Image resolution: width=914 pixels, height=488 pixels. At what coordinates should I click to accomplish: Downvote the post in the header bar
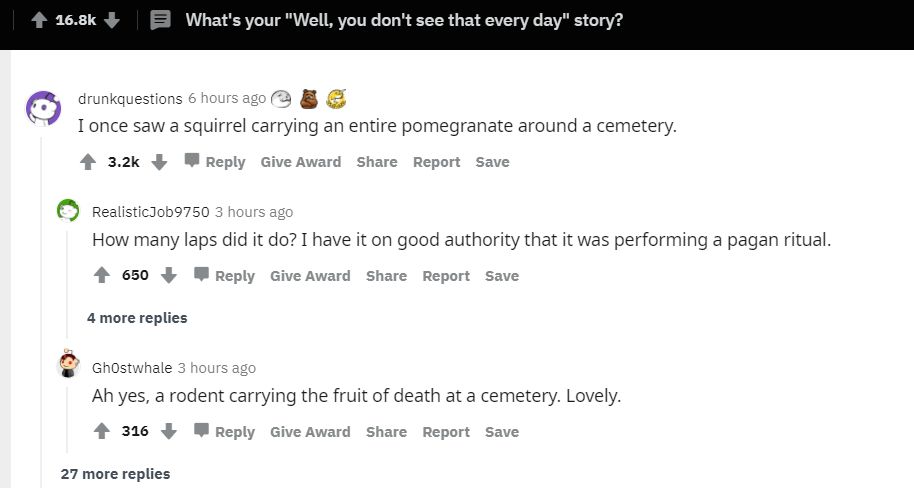(x=112, y=21)
